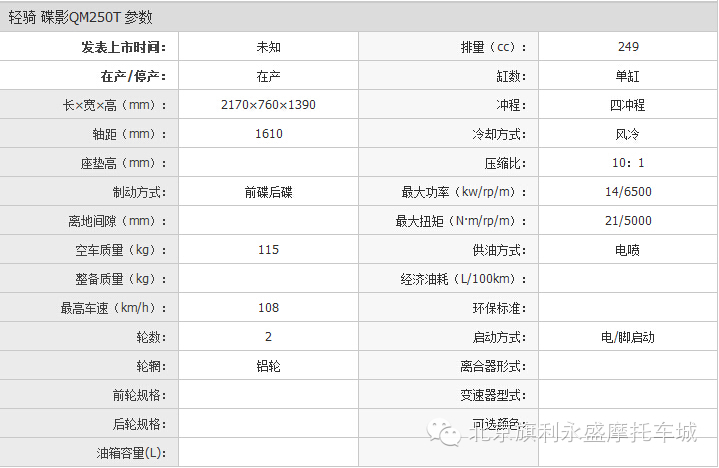The height and width of the screenshot is (468, 719).
Task: Select the 座垫高（mm） label
Action: (124, 163)
